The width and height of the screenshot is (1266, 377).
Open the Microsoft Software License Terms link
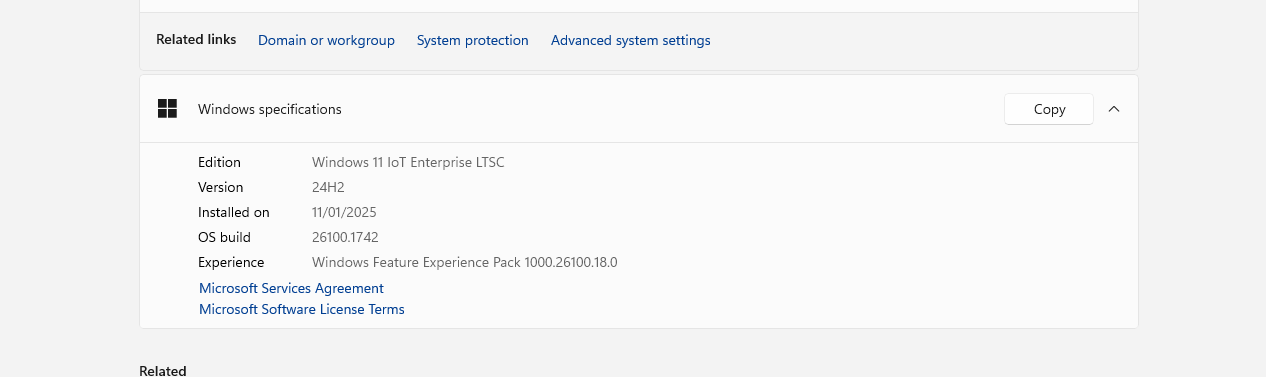[302, 309]
